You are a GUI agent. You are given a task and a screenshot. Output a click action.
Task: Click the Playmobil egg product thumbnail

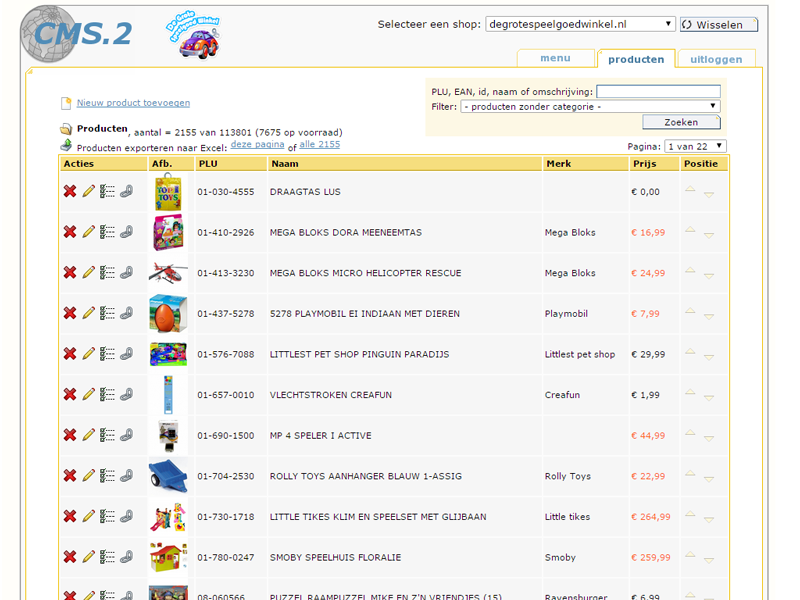[x=168, y=313]
